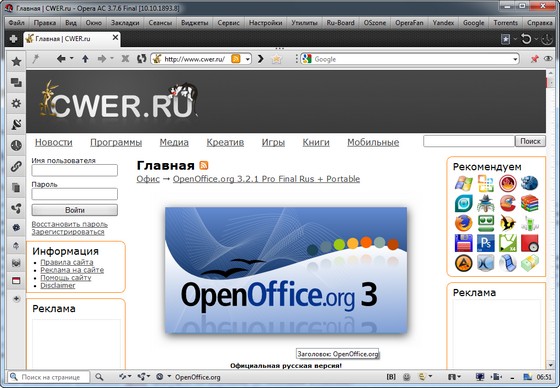Click the red pin icon in toolbar
560x388 pixels.
[534, 59]
